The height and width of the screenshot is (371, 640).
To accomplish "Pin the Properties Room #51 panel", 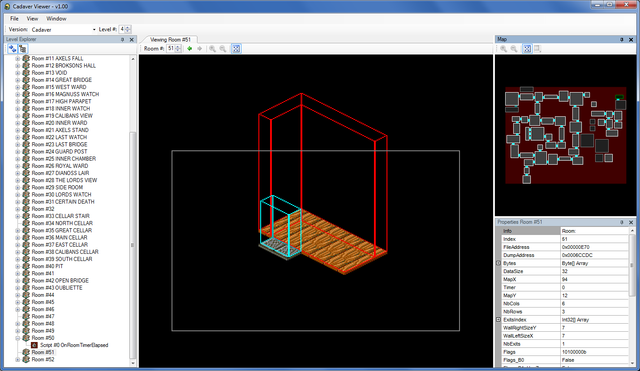I will [x=622, y=222].
